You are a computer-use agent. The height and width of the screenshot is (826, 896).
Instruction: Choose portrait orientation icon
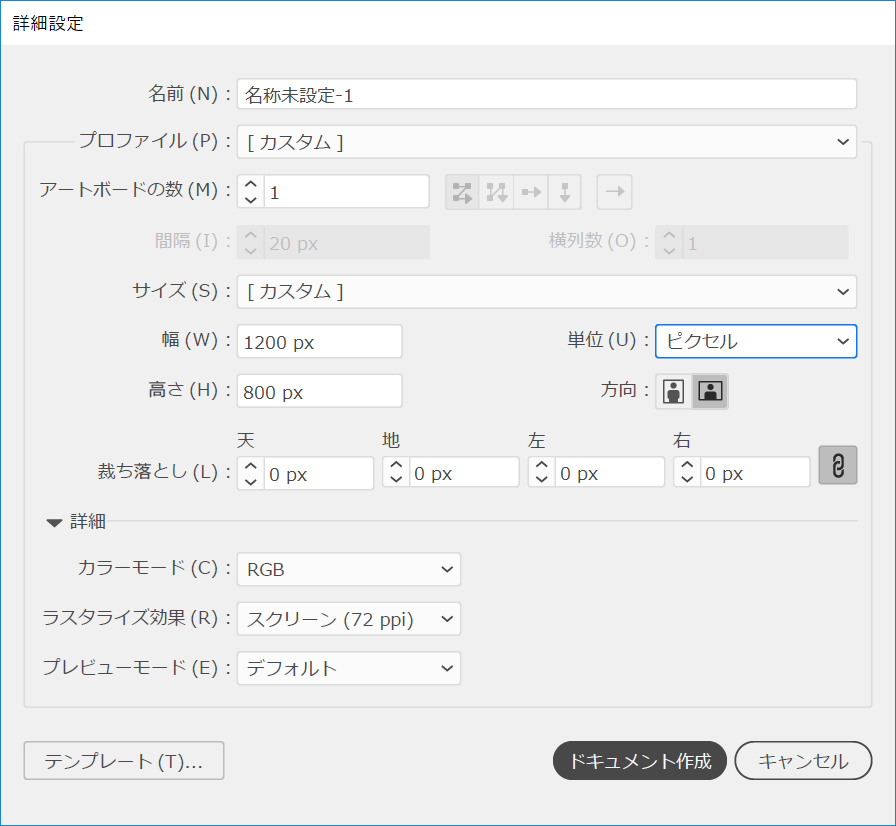coord(674,392)
